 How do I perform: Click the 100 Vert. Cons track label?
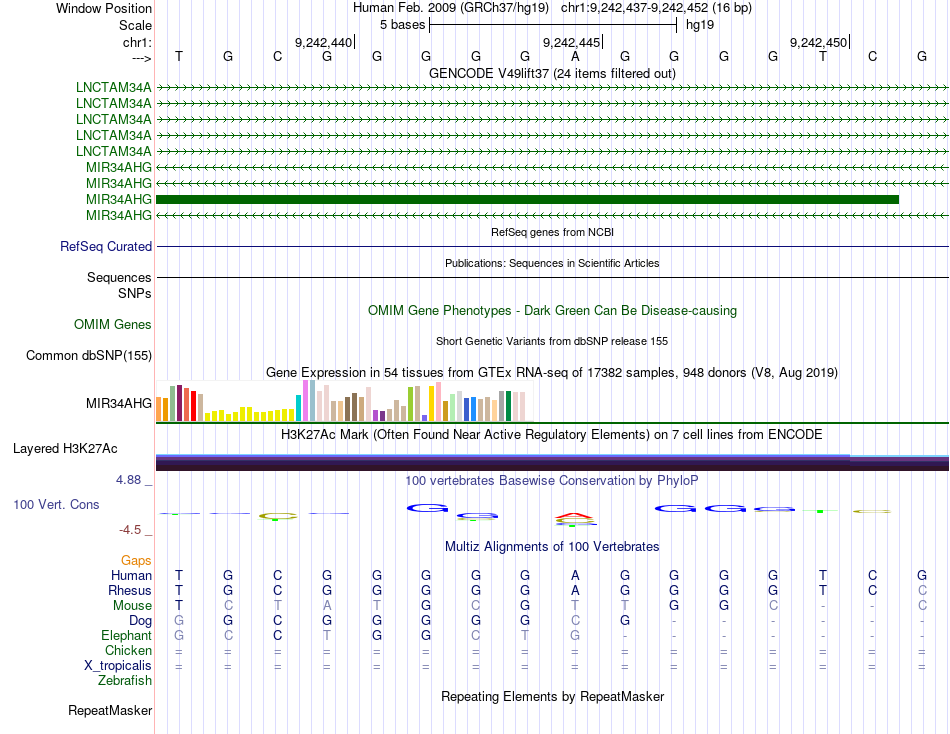[x=56, y=504]
